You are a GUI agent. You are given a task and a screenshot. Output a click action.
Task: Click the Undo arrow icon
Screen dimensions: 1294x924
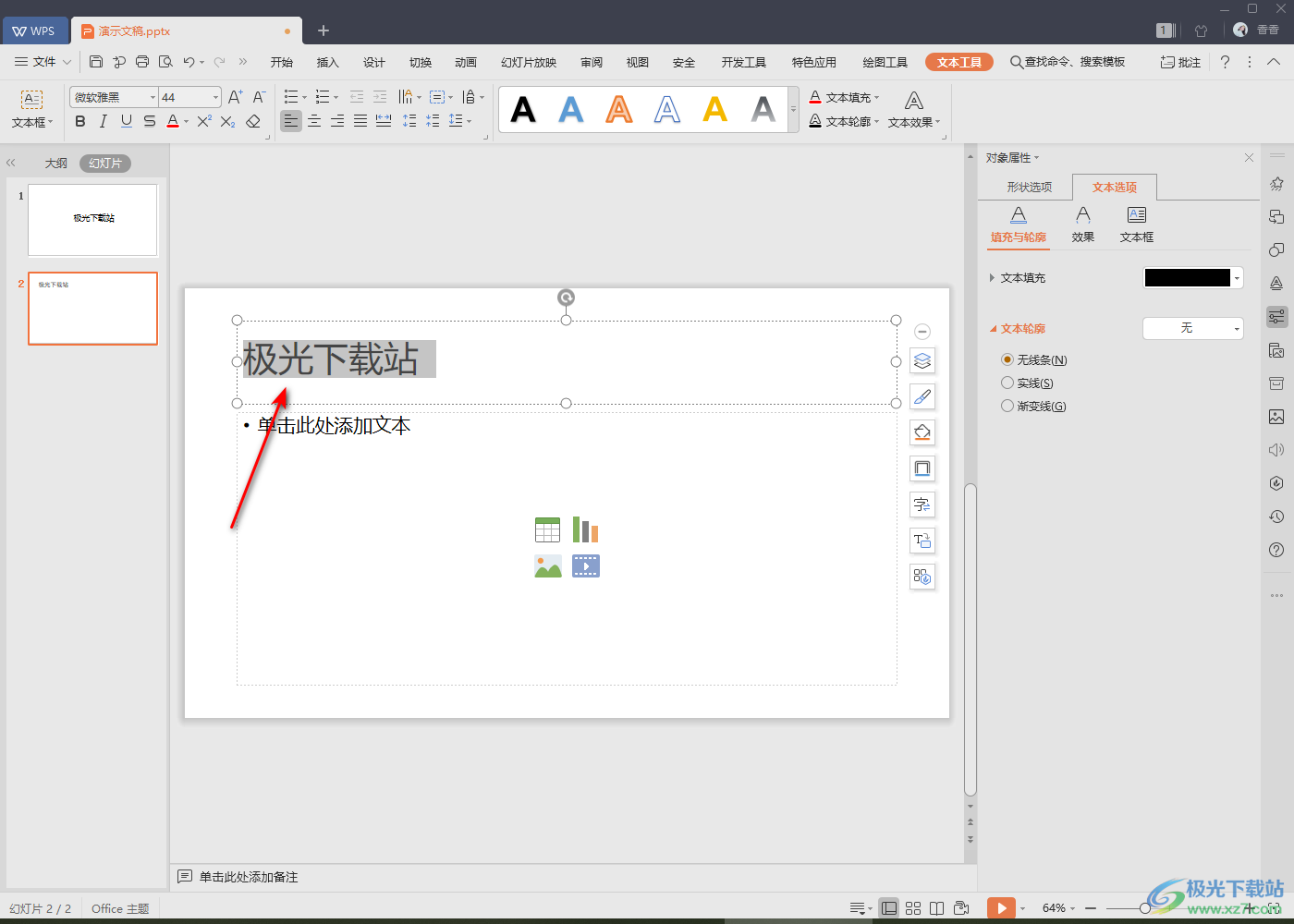click(x=189, y=62)
